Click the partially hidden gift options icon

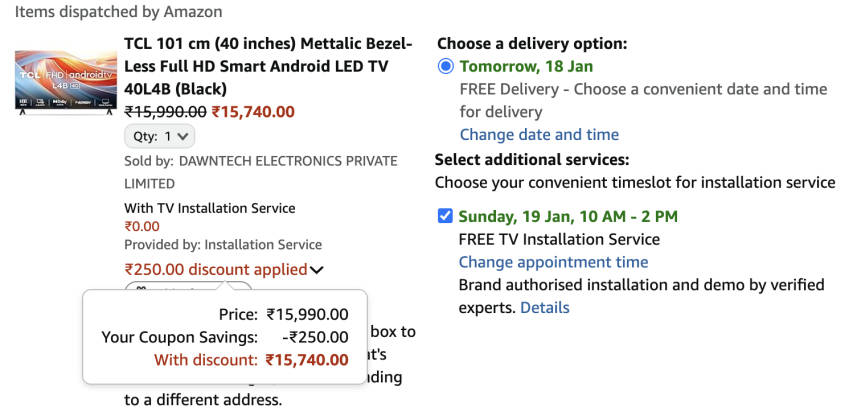140,288
